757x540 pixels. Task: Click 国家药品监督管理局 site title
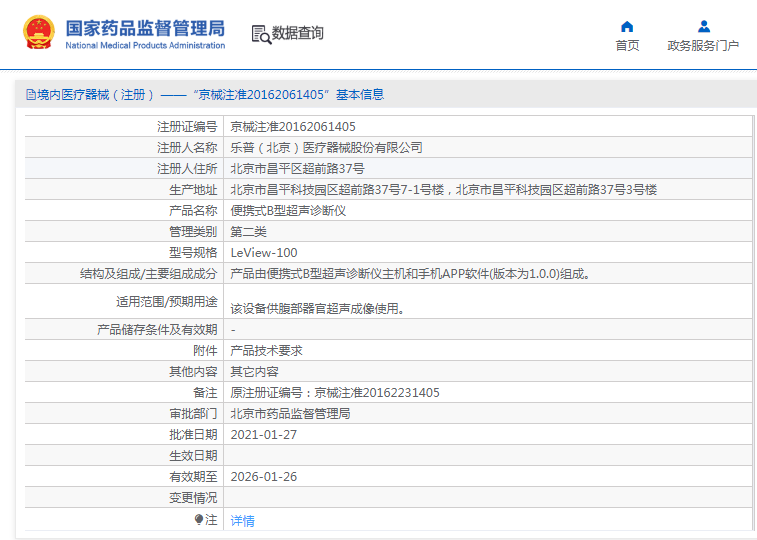pos(145,28)
